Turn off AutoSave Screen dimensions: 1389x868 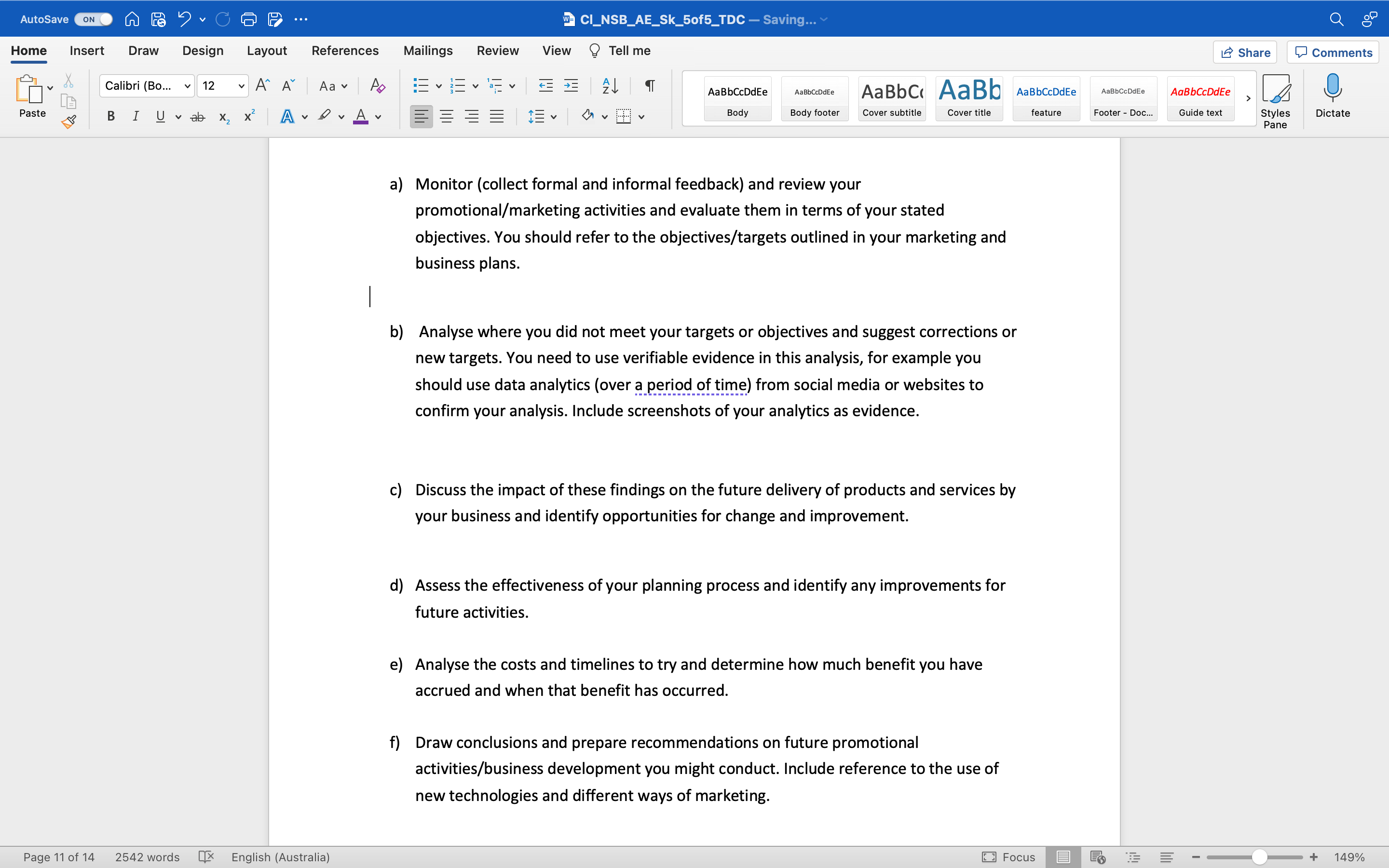tap(93, 19)
